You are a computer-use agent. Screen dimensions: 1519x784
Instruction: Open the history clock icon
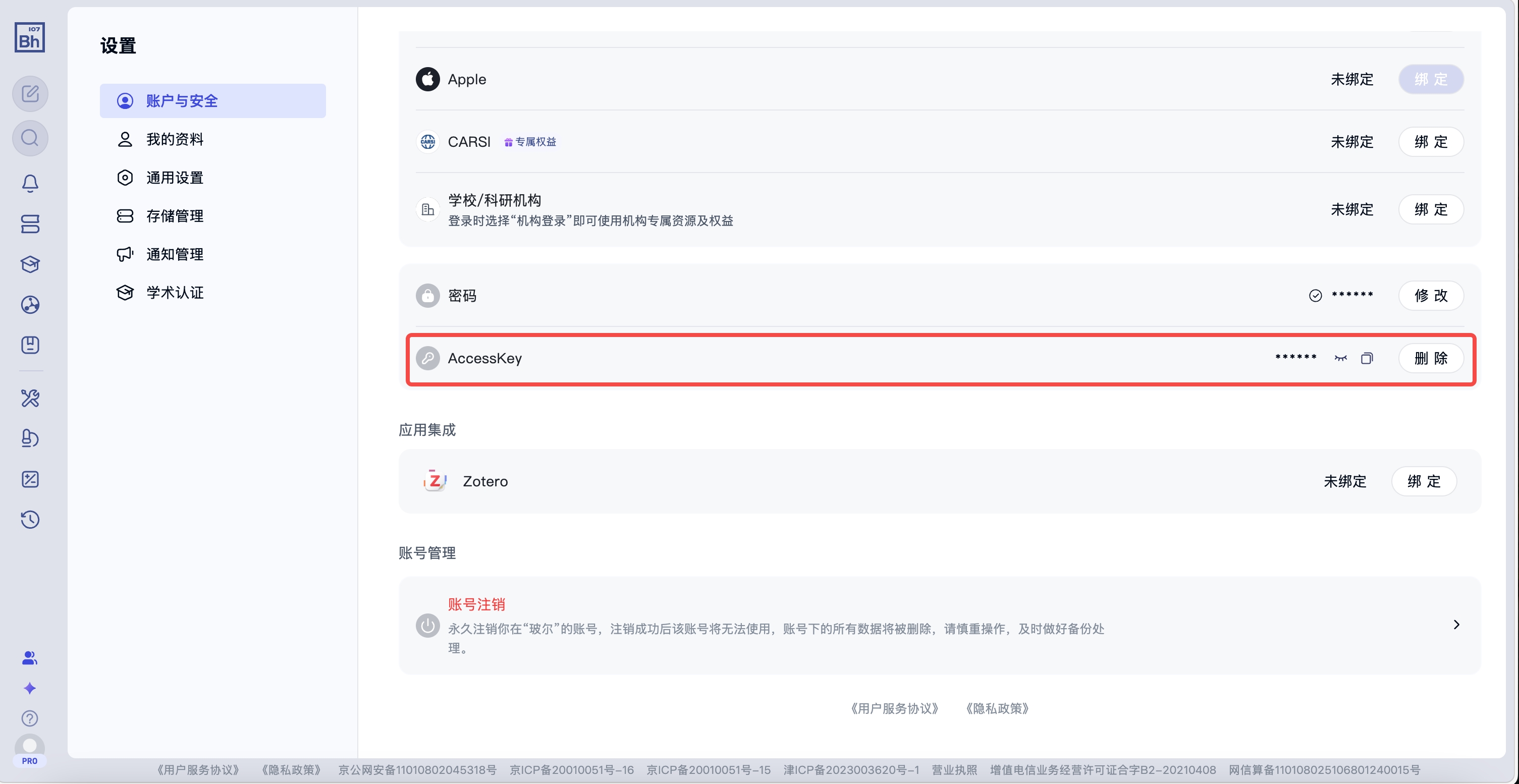[30, 519]
